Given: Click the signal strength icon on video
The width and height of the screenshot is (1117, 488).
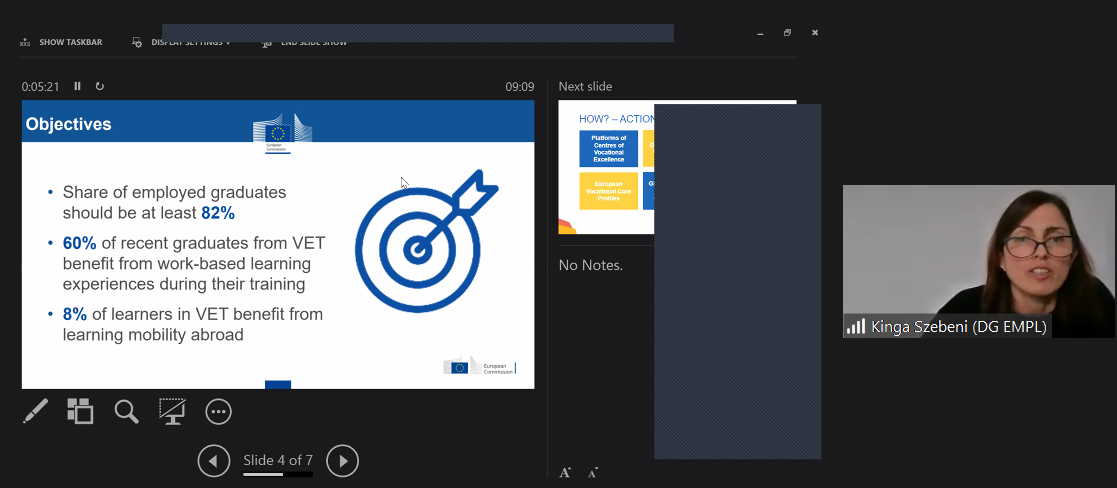Looking at the screenshot, I should [x=855, y=326].
